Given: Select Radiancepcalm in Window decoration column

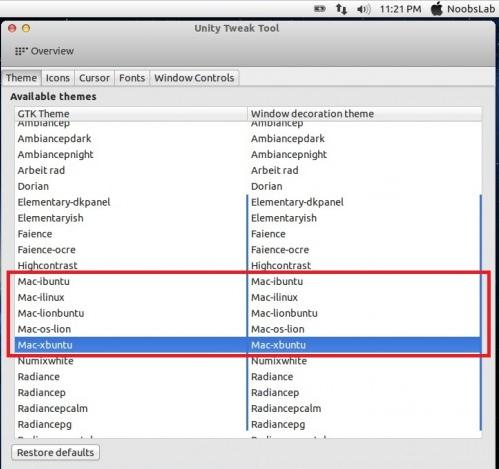Looking at the screenshot, I should tap(364, 409).
